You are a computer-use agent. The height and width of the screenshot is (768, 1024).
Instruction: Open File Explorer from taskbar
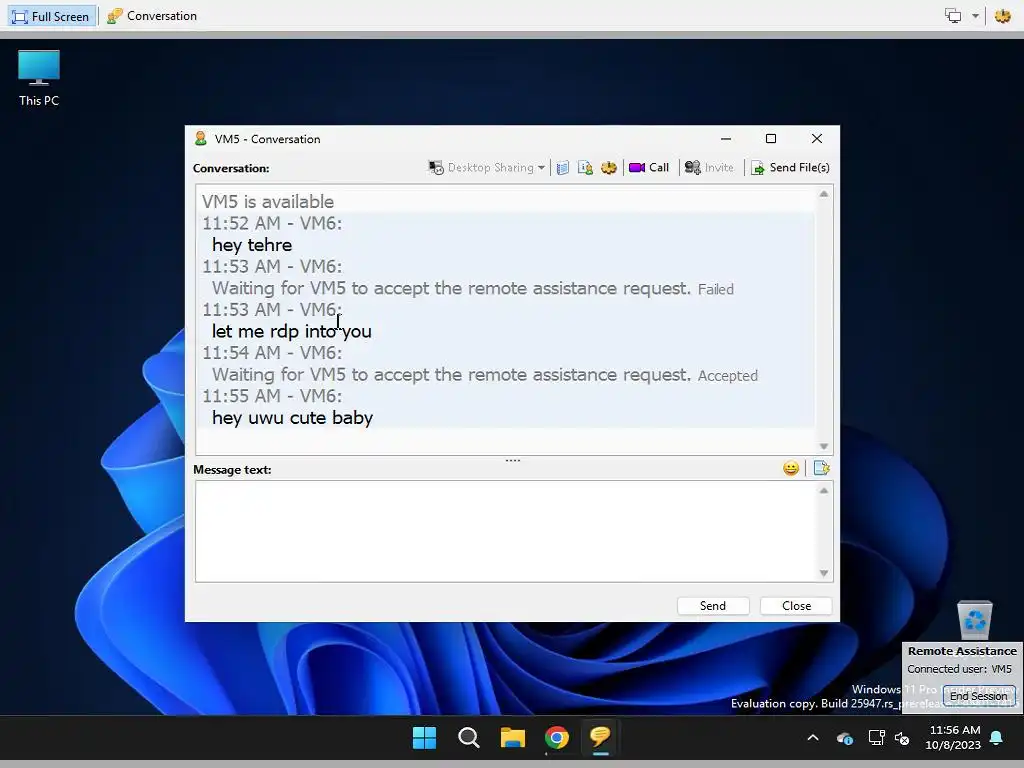[x=513, y=738]
